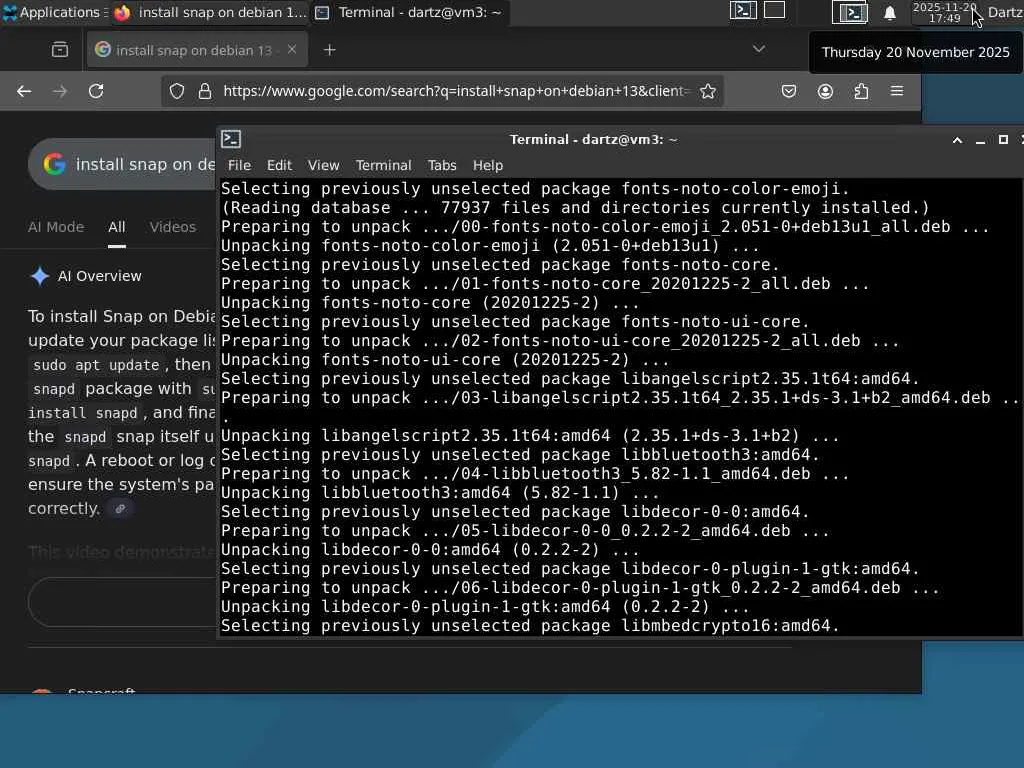Minimize the terminal window
This screenshot has width=1024, height=768.
tap(980, 140)
